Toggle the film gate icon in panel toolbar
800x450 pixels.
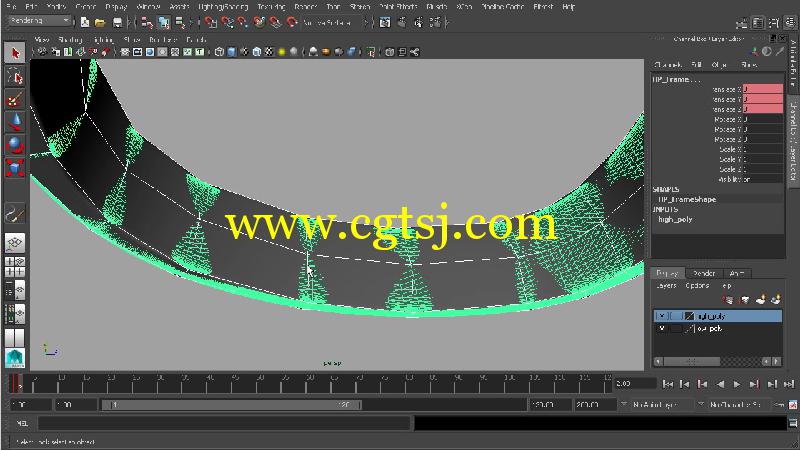pos(137,52)
